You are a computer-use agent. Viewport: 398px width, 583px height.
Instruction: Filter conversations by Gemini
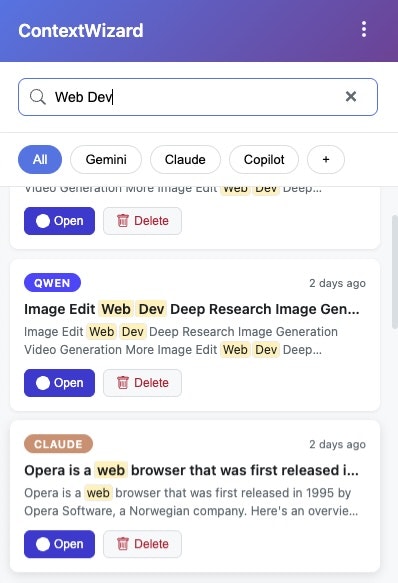point(106,160)
